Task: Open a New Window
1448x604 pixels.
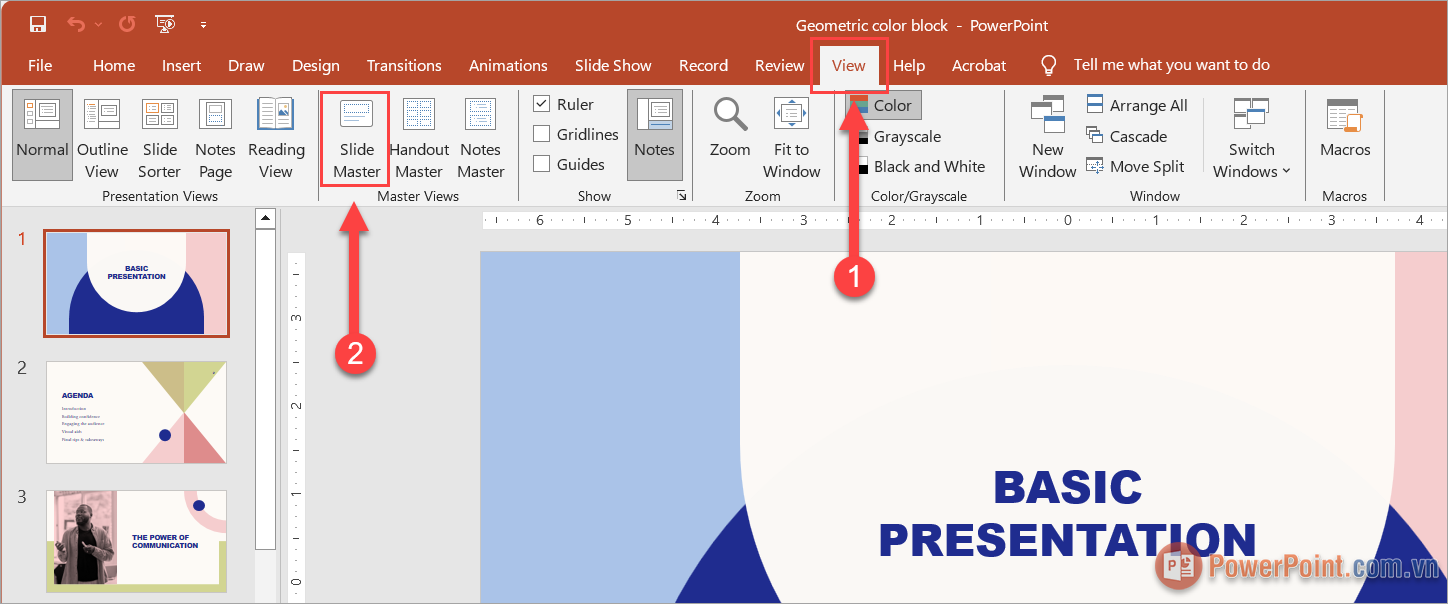Action: [x=1048, y=137]
